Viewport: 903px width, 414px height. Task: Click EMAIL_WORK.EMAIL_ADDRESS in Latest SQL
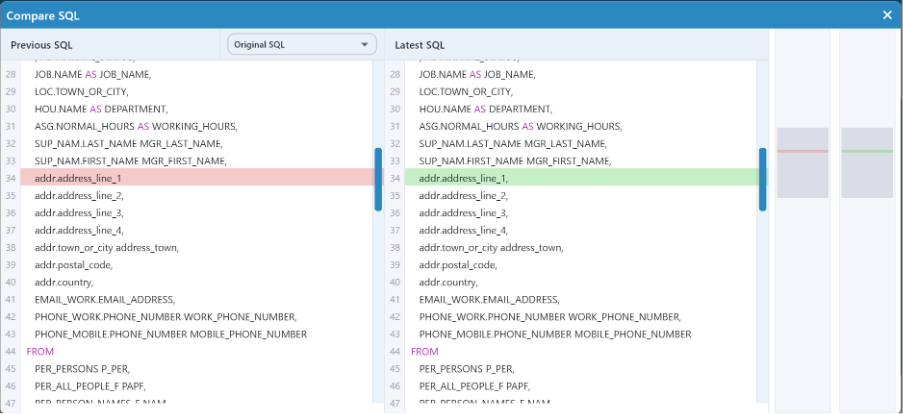pyautogui.click(x=490, y=299)
